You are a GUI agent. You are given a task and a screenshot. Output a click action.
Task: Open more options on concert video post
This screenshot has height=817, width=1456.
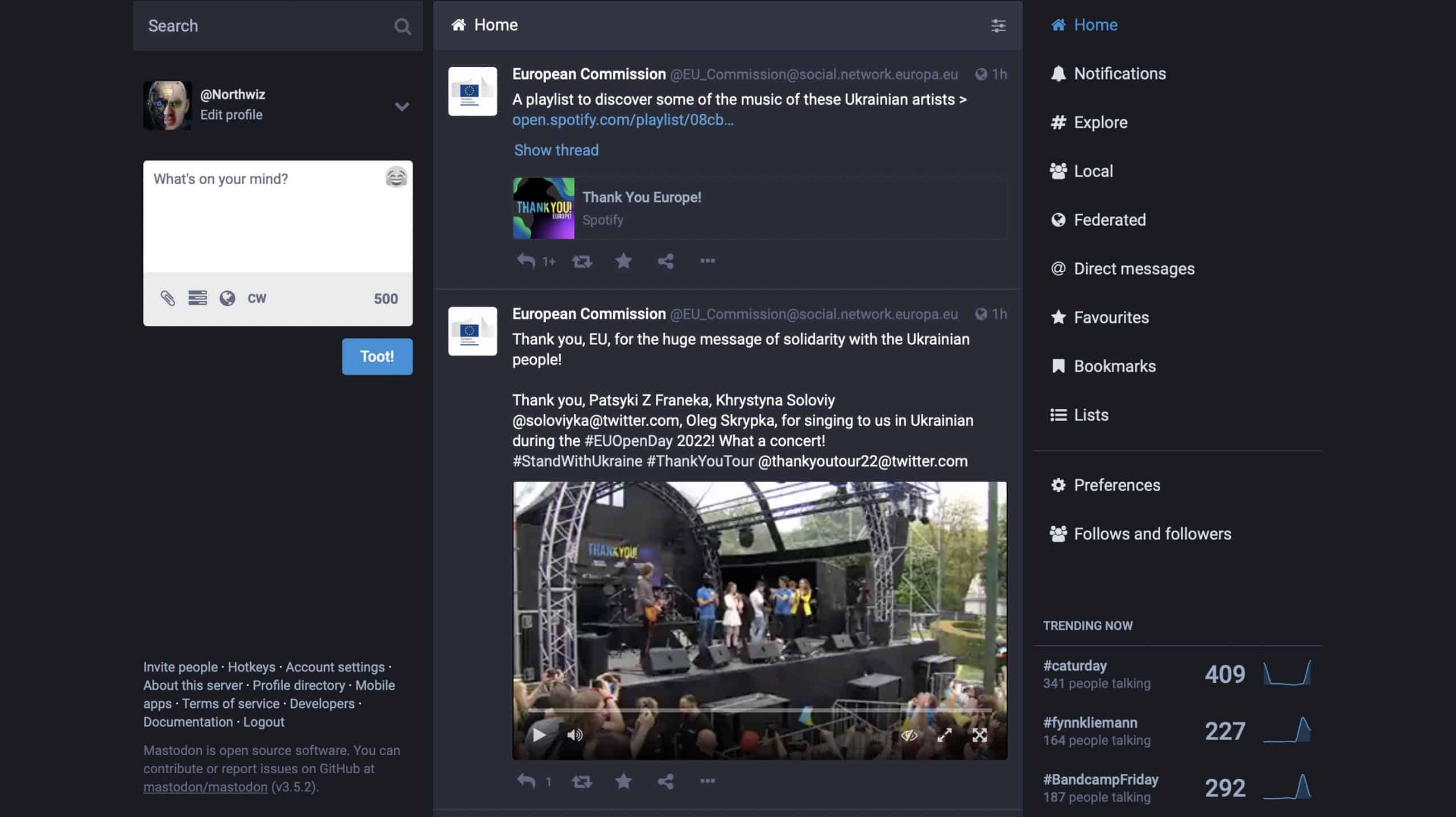point(708,781)
